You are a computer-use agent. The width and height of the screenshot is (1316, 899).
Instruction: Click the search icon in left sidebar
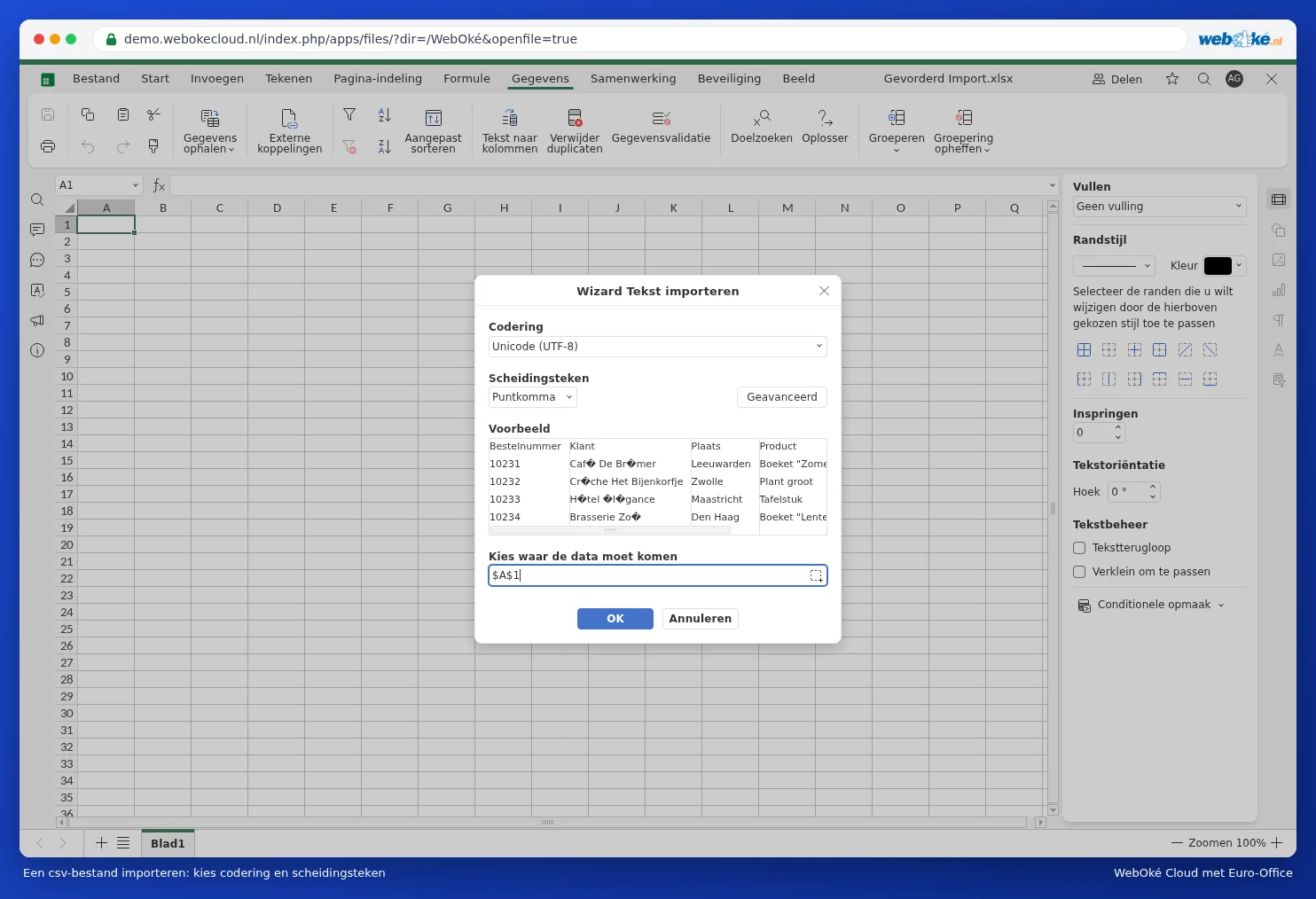pyautogui.click(x=37, y=199)
